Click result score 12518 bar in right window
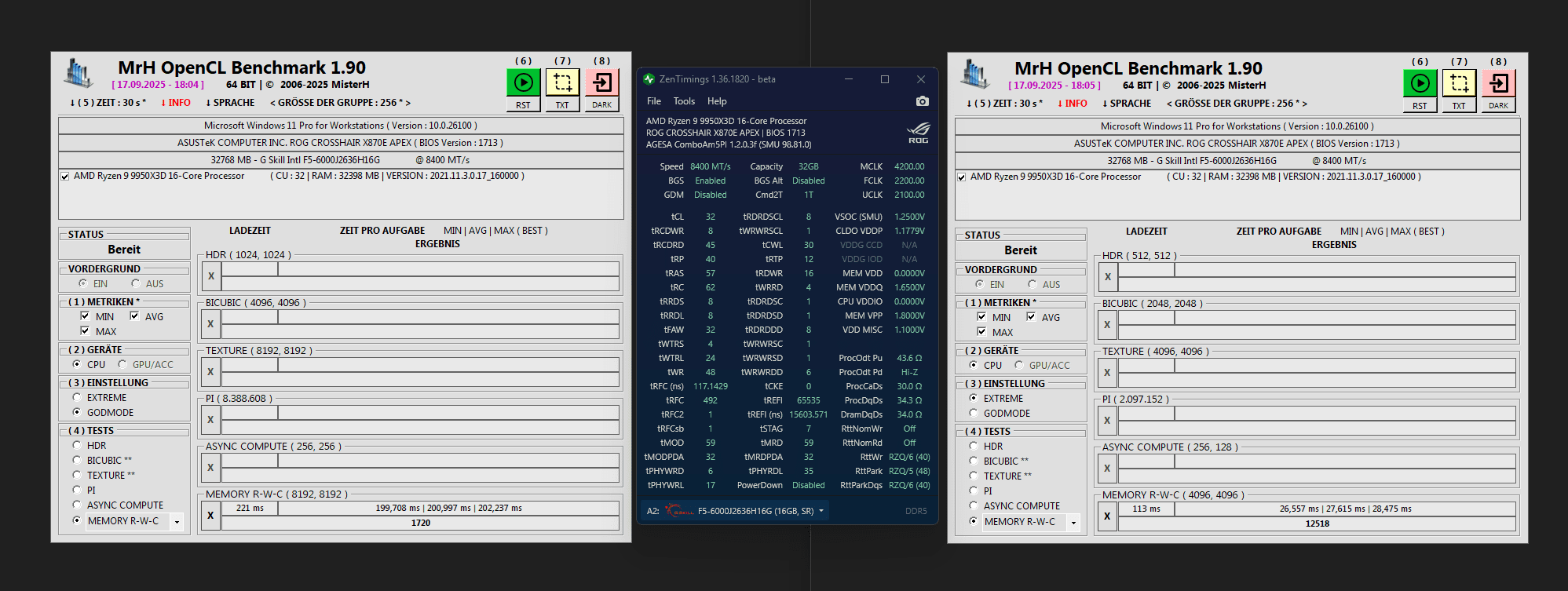1568x591 pixels. (1317, 524)
